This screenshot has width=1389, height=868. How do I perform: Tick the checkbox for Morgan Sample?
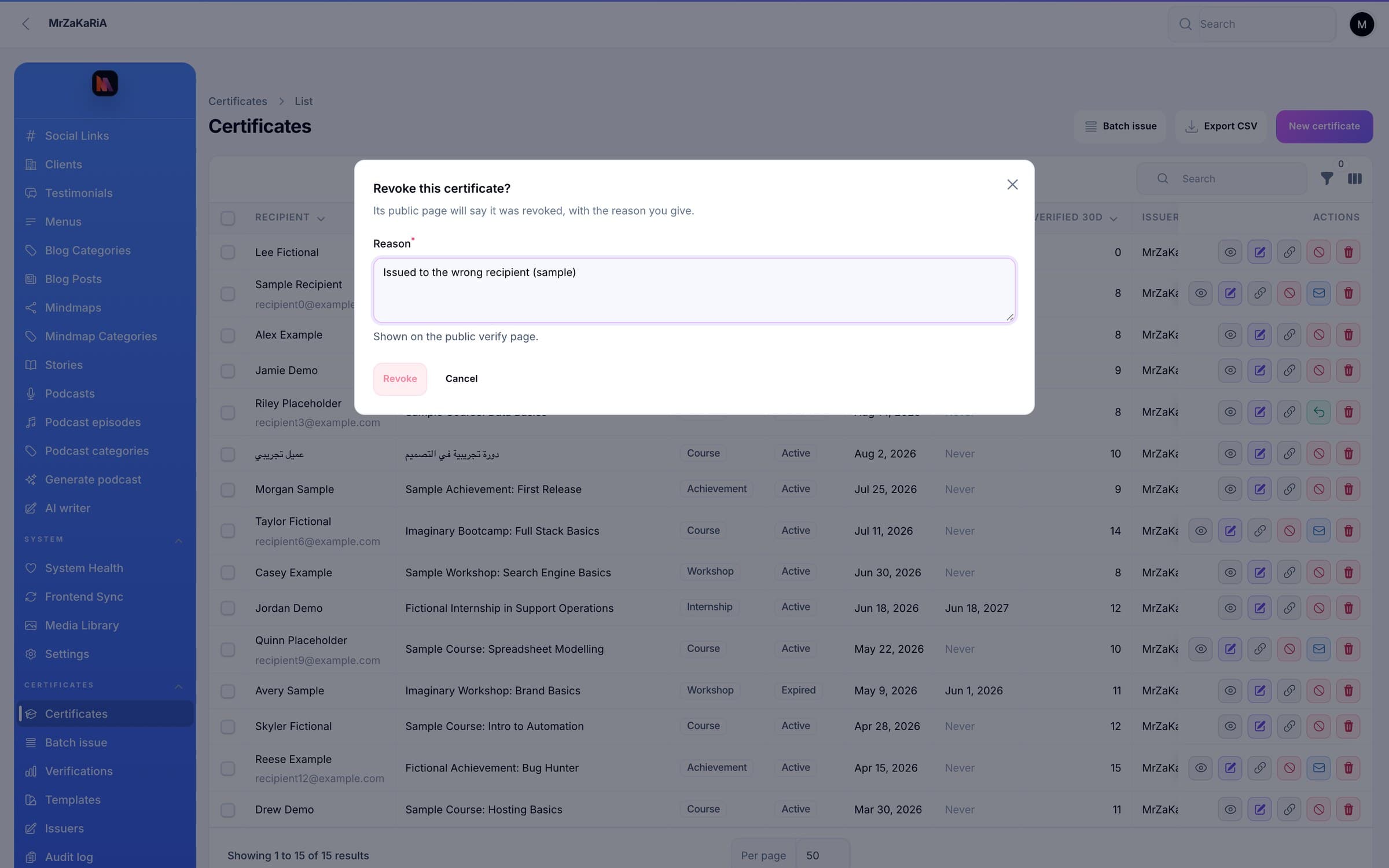tap(227, 490)
